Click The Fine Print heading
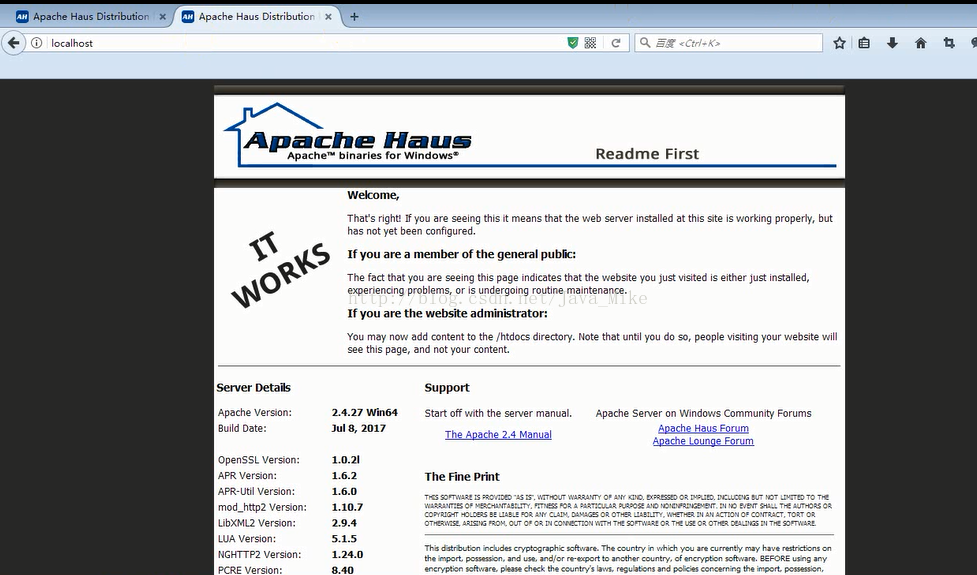 click(462, 477)
